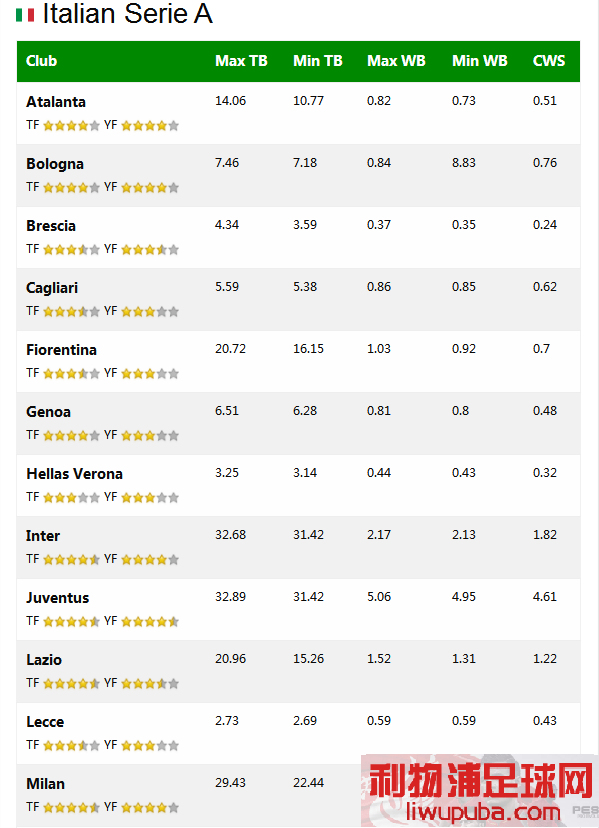599x828 pixels.
Task: Click Bologna's YF star rating
Action: click(x=150, y=187)
